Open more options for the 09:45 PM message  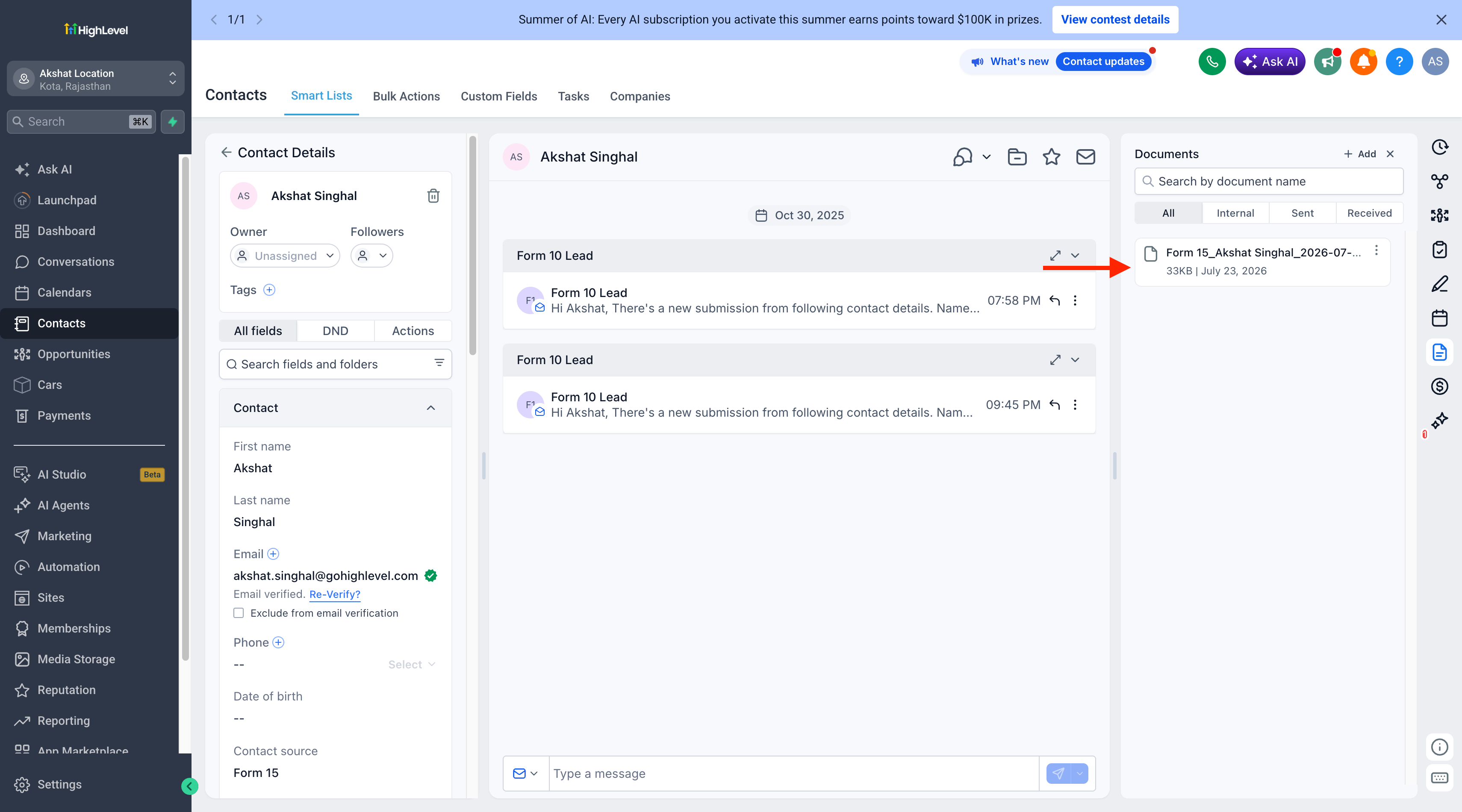tap(1075, 405)
